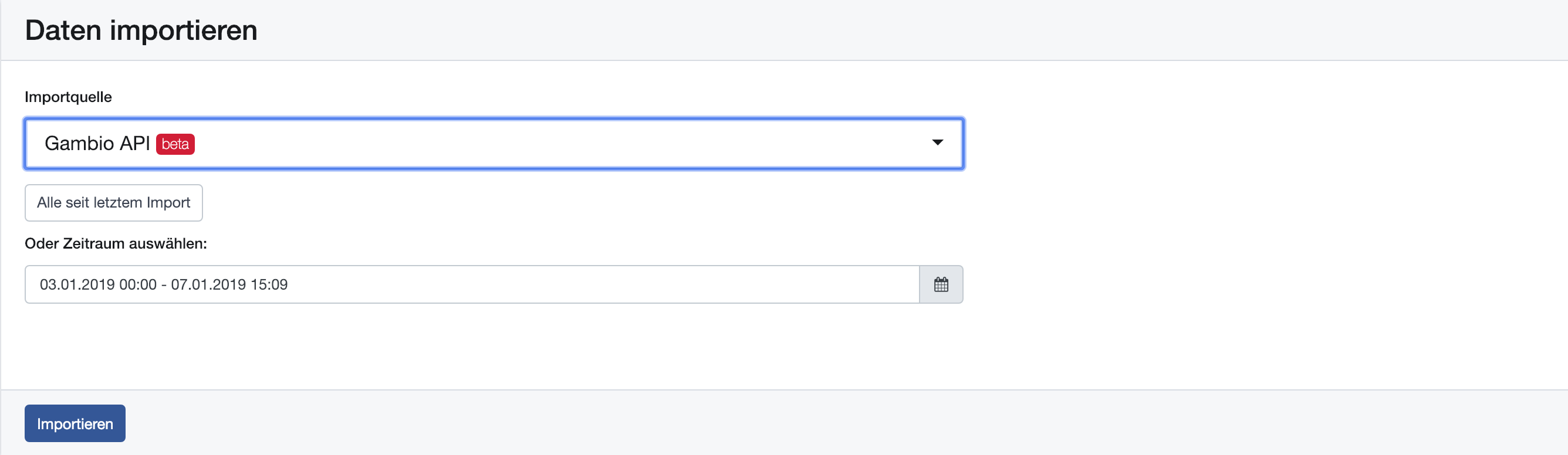Click the start date 03.01.2019 00:00
The width and height of the screenshot is (1568, 455).
[x=98, y=285]
